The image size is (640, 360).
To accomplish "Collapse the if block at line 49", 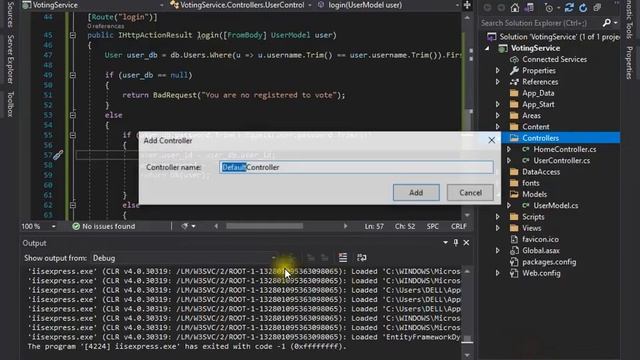I will [73, 76].
